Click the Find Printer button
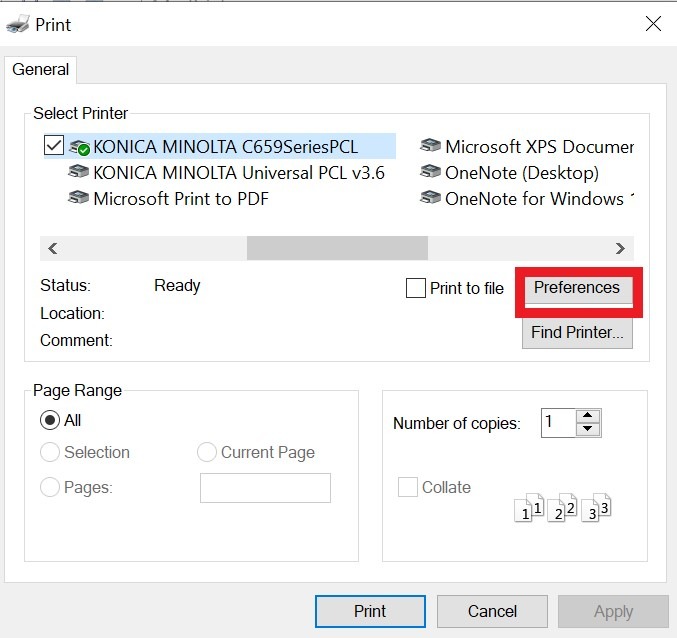Image resolution: width=677 pixels, height=638 pixels. [x=577, y=333]
